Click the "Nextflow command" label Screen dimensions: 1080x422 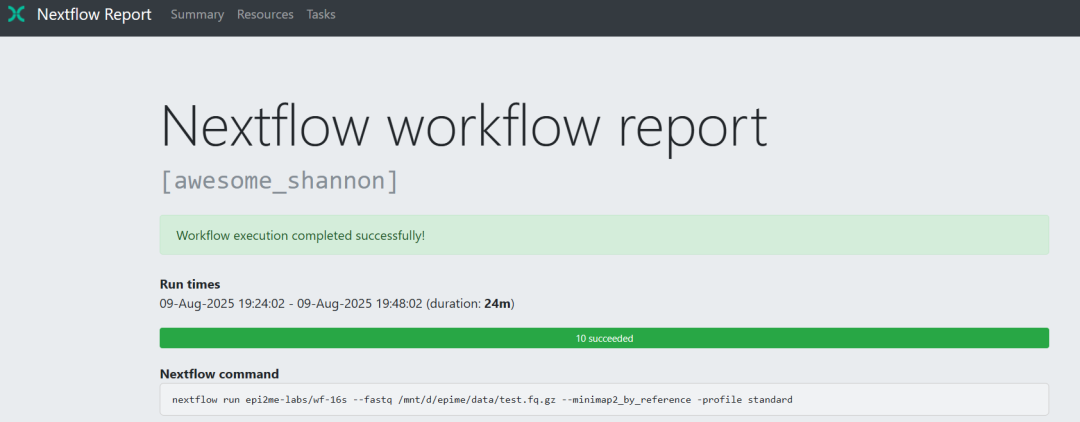[x=219, y=374]
